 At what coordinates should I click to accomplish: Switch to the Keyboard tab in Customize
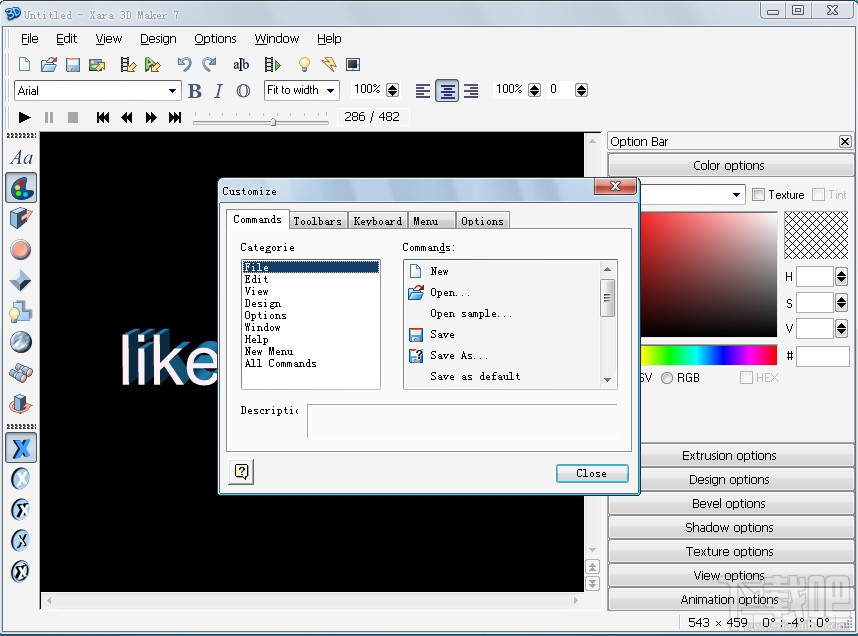(377, 220)
